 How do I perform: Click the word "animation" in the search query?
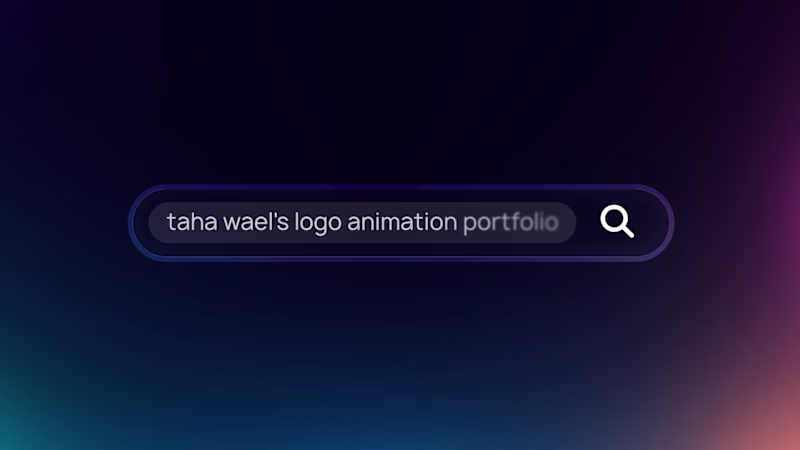click(402, 222)
